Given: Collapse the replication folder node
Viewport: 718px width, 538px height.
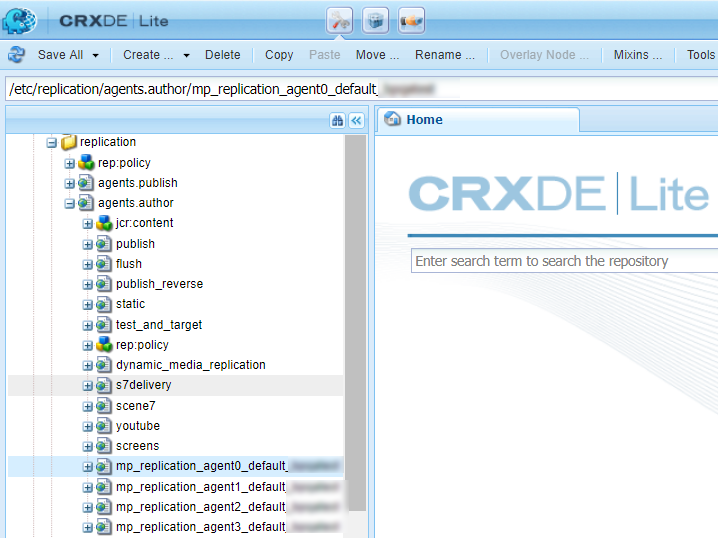Looking at the screenshot, I should 52,143.
